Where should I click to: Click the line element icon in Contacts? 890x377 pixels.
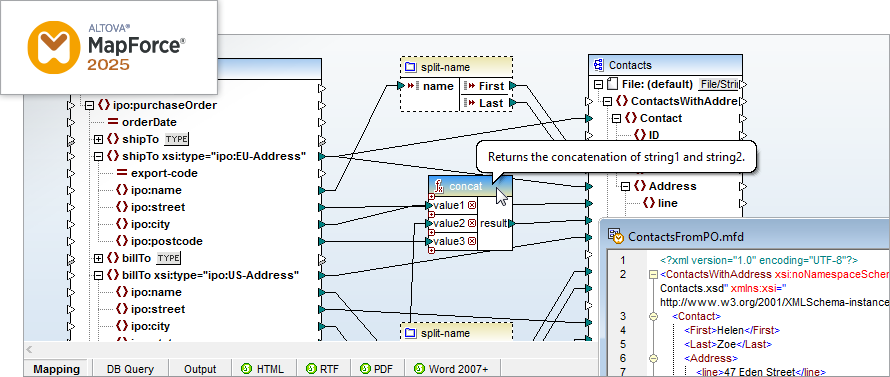pyautogui.click(x=649, y=203)
